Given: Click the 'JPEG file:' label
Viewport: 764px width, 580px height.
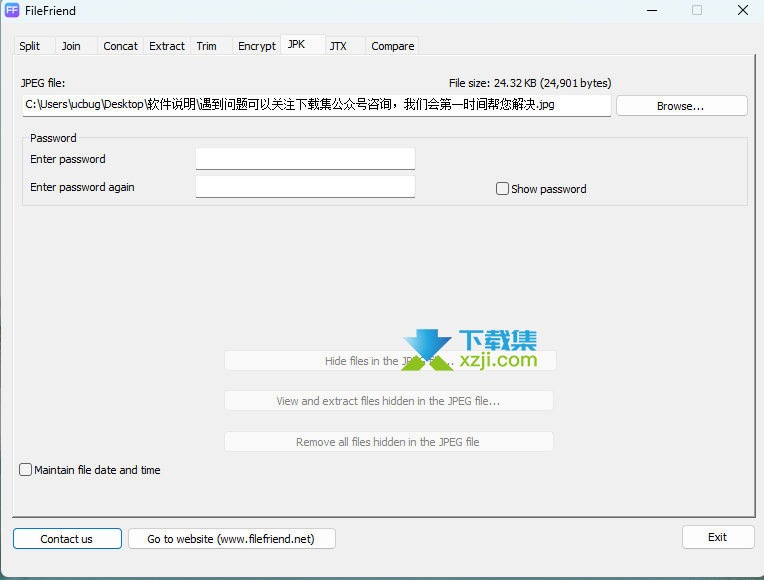Looking at the screenshot, I should (43, 83).
